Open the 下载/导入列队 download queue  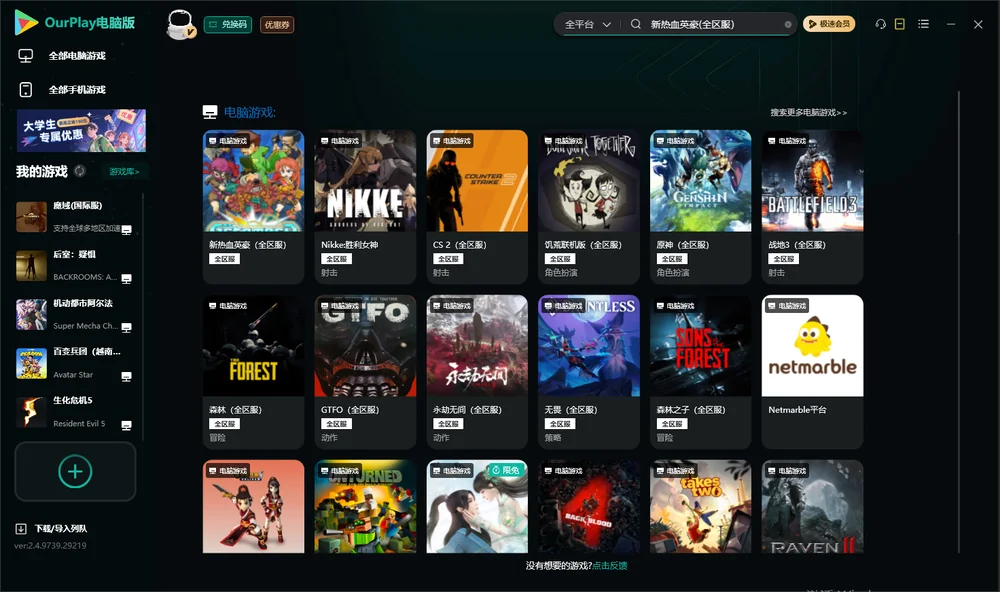tap(52, 528)
